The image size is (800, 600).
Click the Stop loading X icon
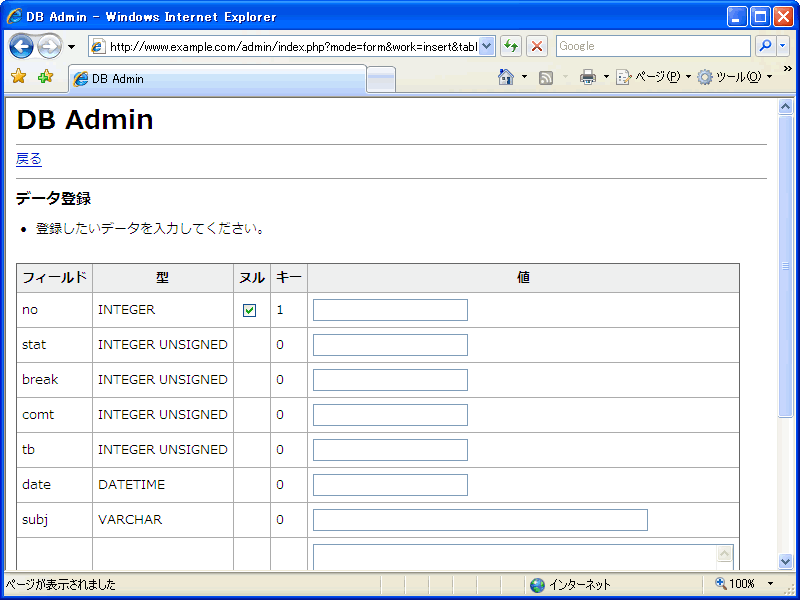pos(537,46)
